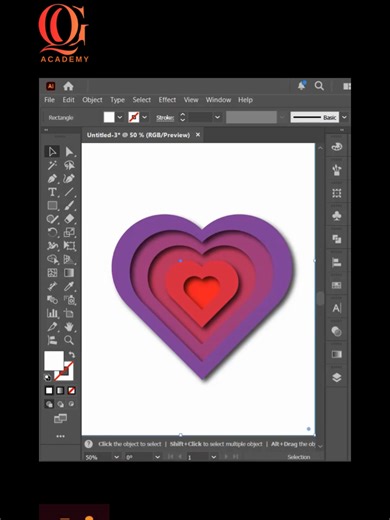Screen dimensions: 390x520
Task: Open the Object menu
Action: (x=92, y=100)
